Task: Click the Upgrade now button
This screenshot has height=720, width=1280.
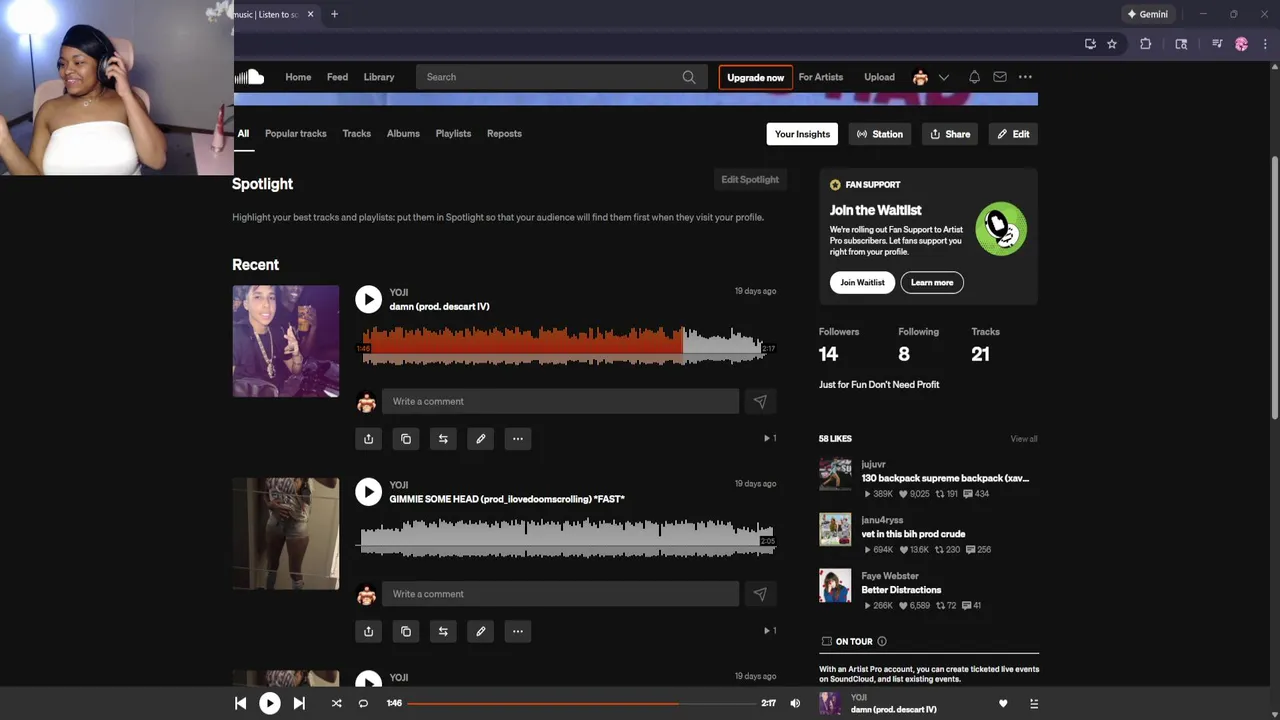Action: pyautogui.click(x=755, y=77)
